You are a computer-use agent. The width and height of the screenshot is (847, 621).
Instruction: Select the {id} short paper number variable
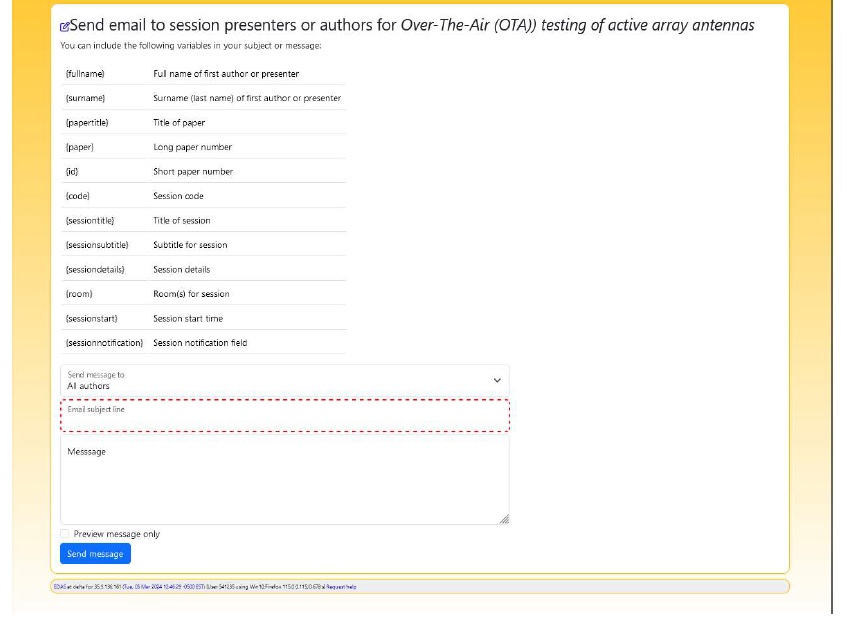tap(72, 172)
